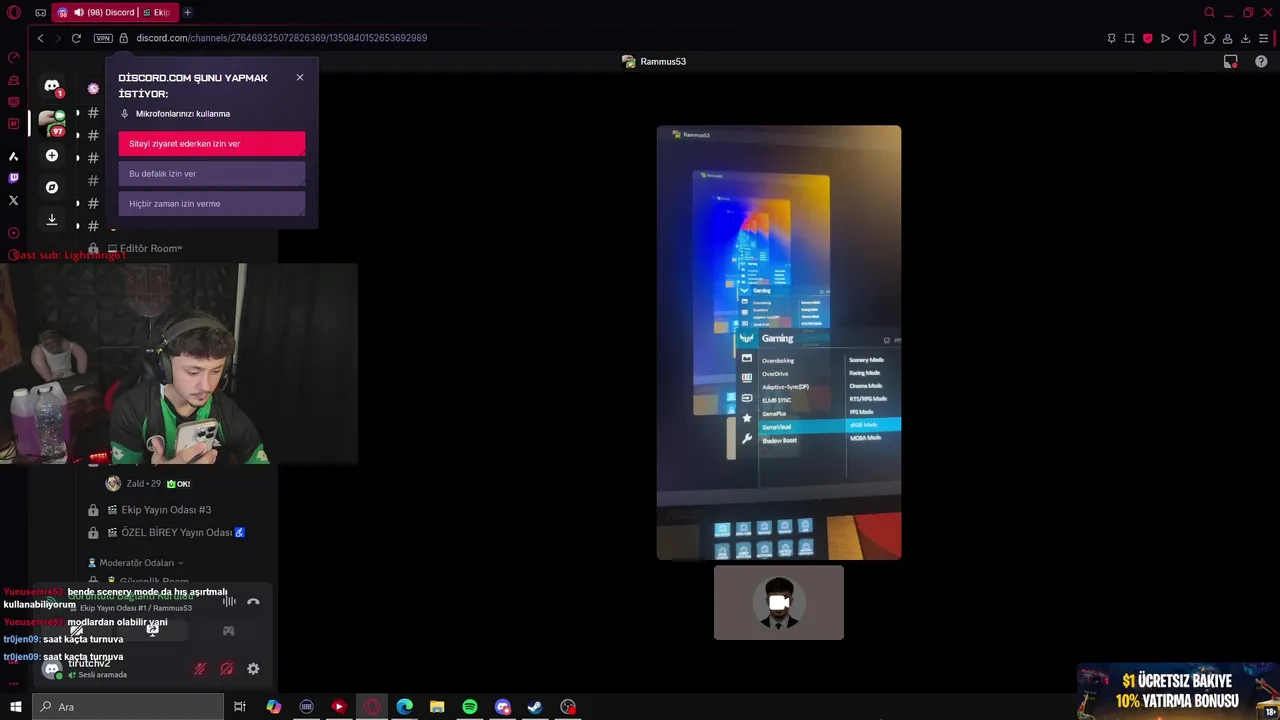
Task: Open a new browser tab
Action: (x=187, y=12)
